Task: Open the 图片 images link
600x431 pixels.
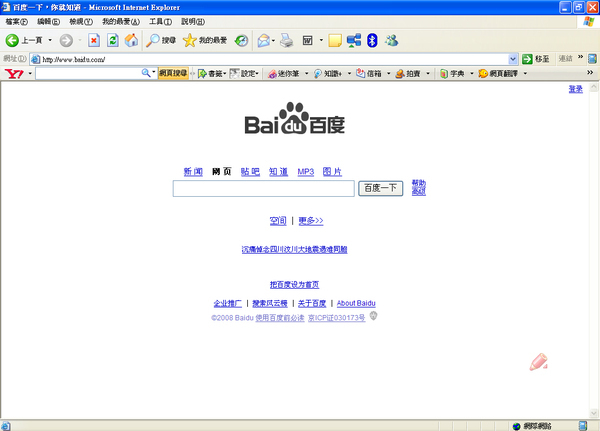Action: point(332,171)
